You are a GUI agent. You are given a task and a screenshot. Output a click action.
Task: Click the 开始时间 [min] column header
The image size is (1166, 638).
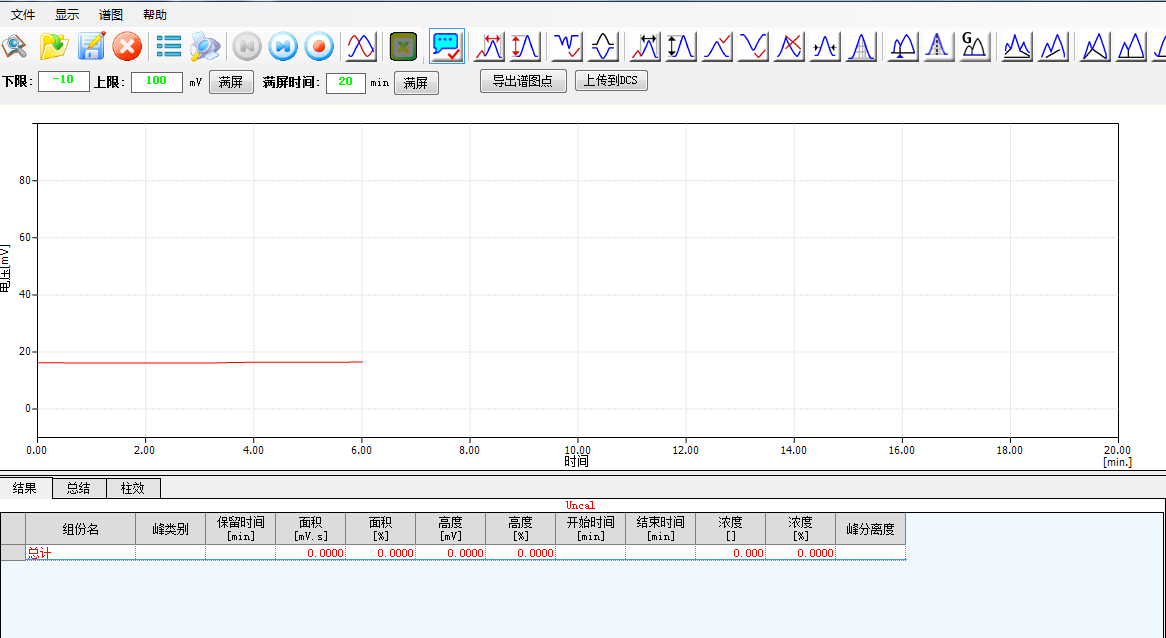pos(590,529)
